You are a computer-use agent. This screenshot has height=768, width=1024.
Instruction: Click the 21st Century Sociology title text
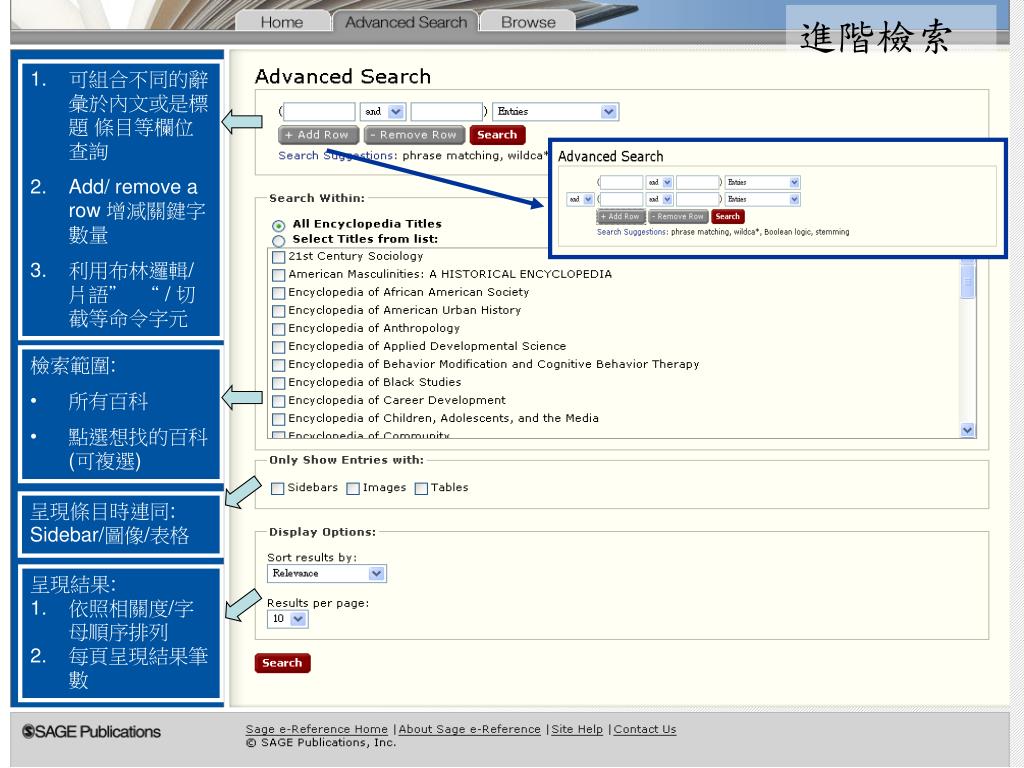click(356, 257)
